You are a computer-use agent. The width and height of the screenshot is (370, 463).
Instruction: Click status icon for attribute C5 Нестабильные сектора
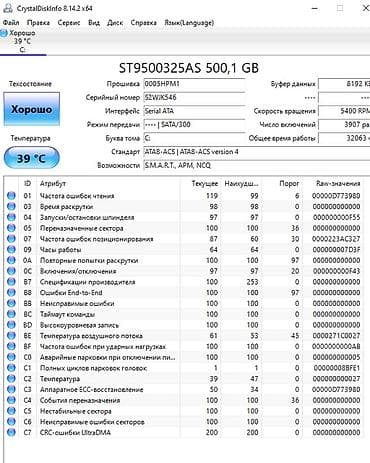pyautogui.click(x=11, y=411)
